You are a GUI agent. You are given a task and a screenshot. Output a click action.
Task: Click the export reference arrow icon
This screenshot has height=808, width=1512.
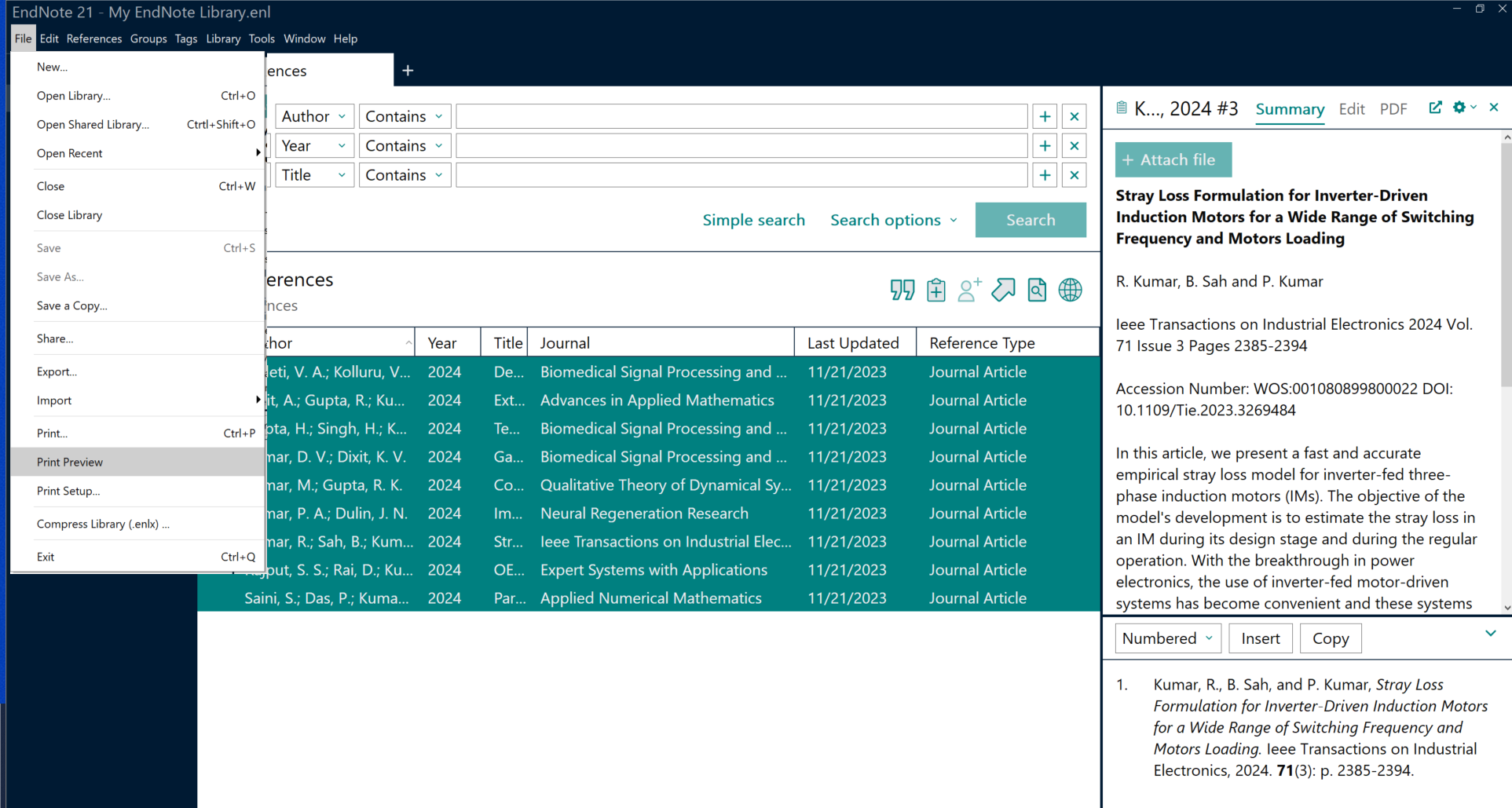[x=1003, y=290]
